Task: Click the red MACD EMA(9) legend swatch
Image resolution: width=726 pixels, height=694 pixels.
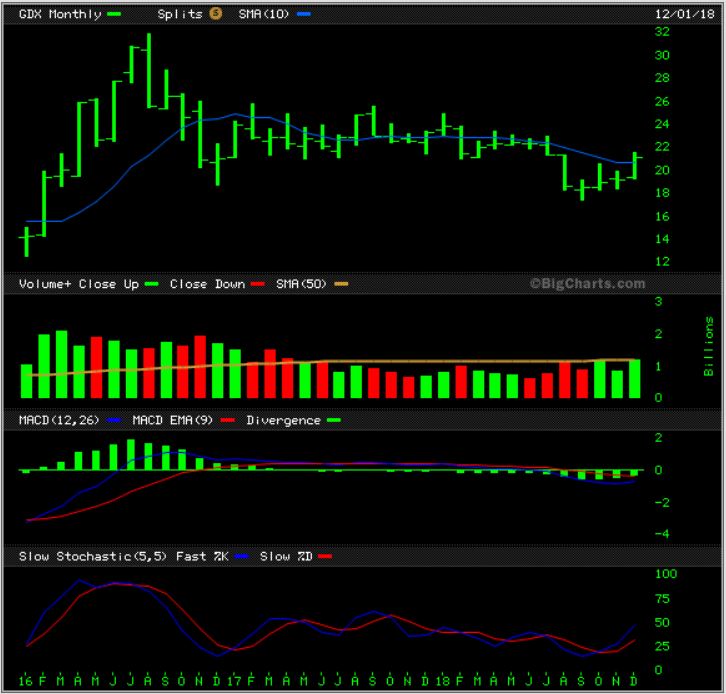Action: (227, 420)
